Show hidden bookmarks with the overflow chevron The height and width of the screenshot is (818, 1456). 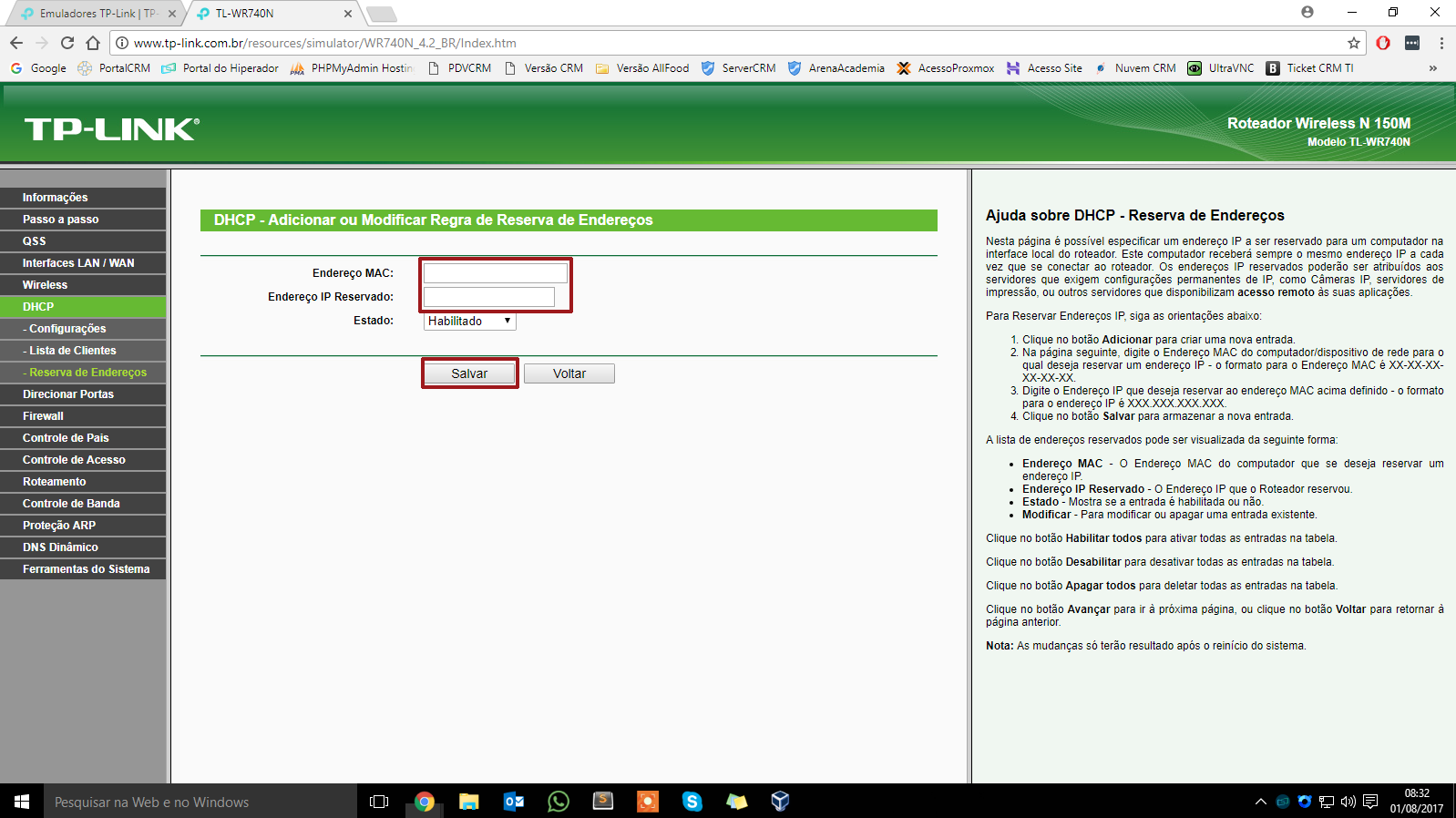[1433, 68]
